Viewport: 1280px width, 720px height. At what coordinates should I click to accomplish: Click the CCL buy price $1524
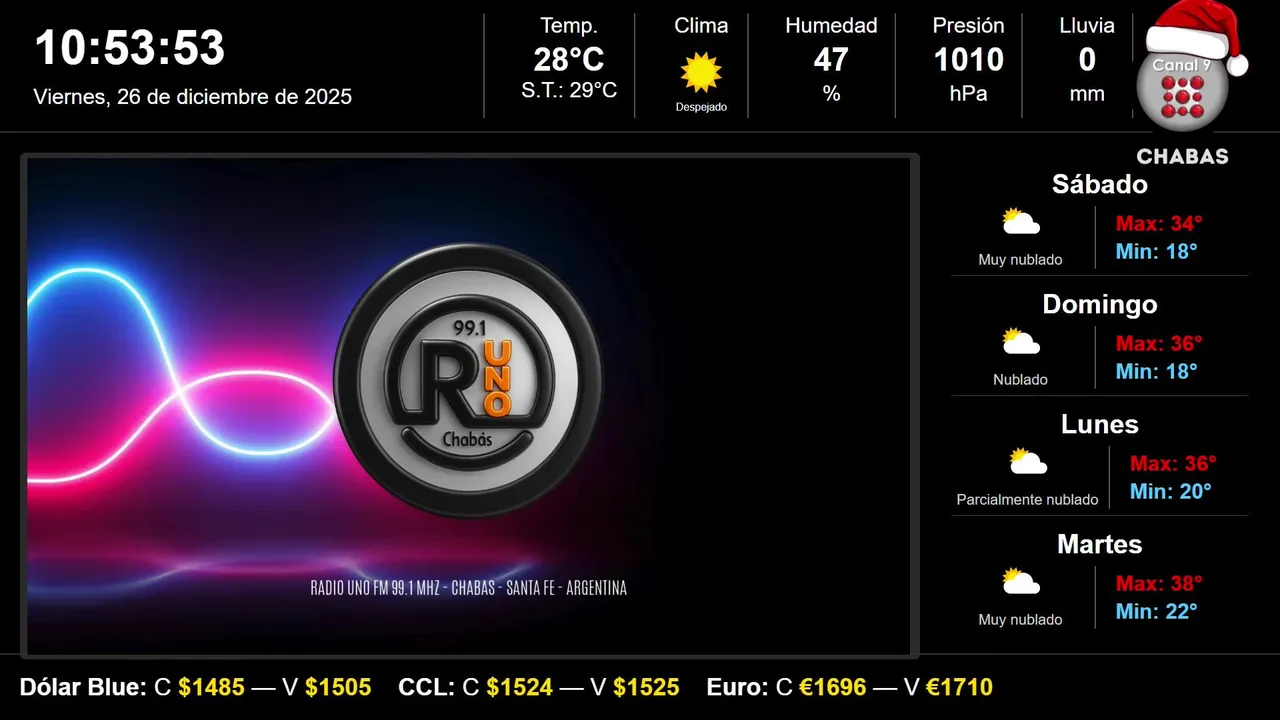[520, 687]
